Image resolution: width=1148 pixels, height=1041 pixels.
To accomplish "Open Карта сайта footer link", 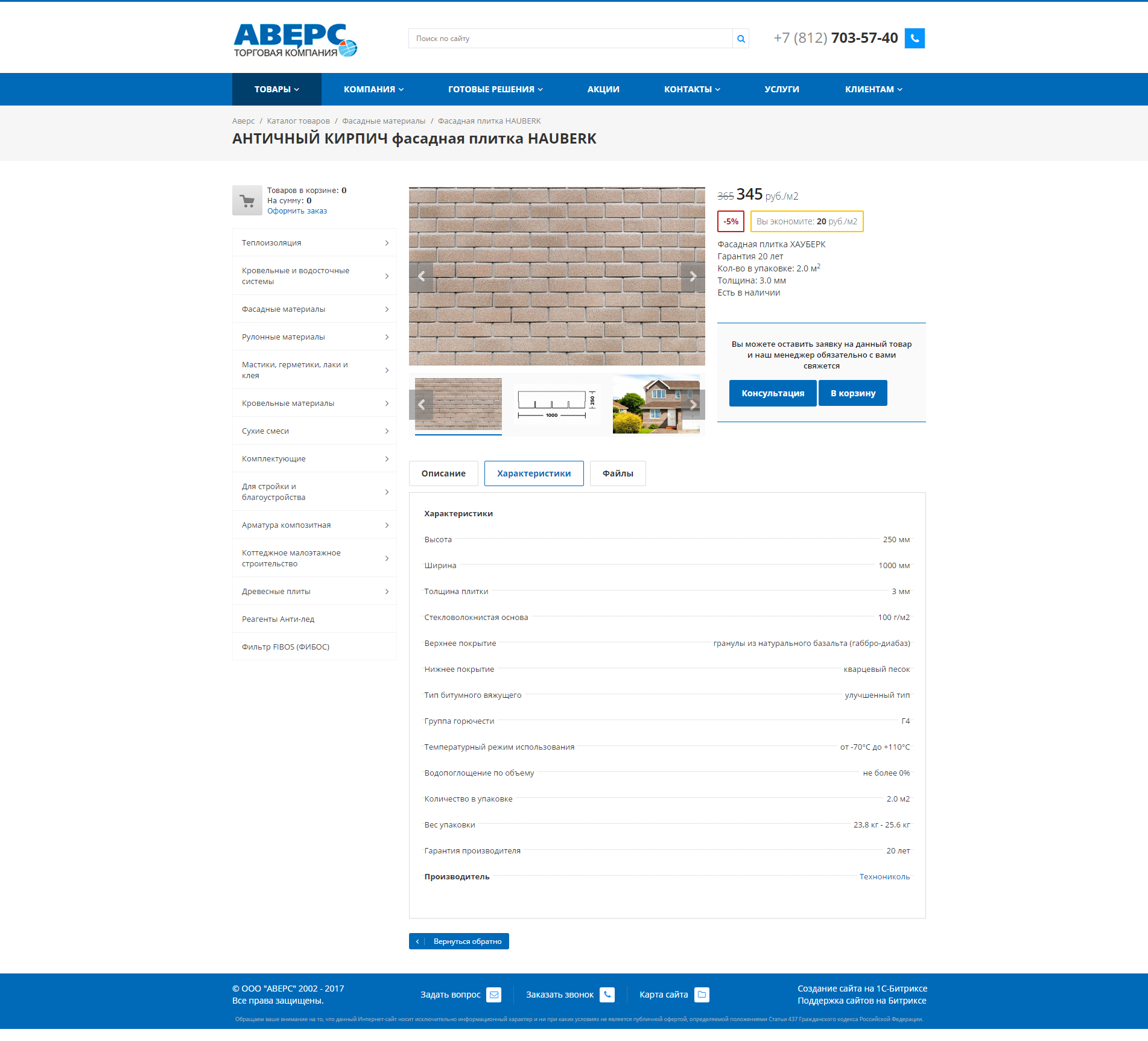I will (x=664, y=995).
